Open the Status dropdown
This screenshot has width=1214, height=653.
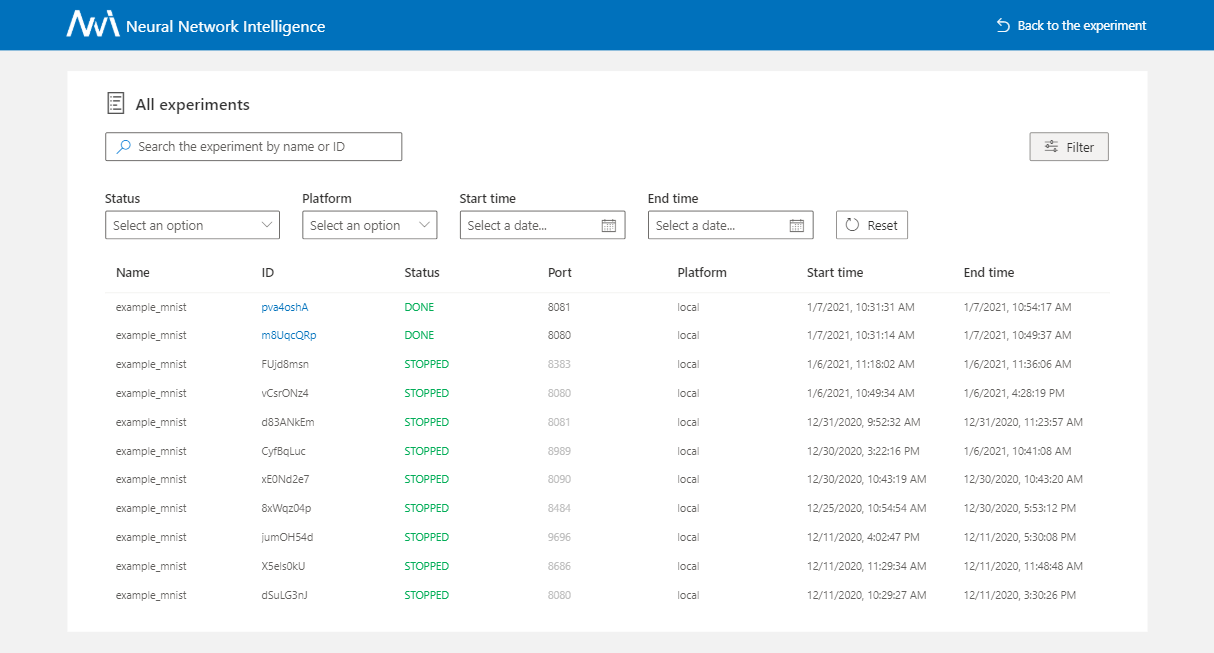pyautogui.click(x=192, y=224)
